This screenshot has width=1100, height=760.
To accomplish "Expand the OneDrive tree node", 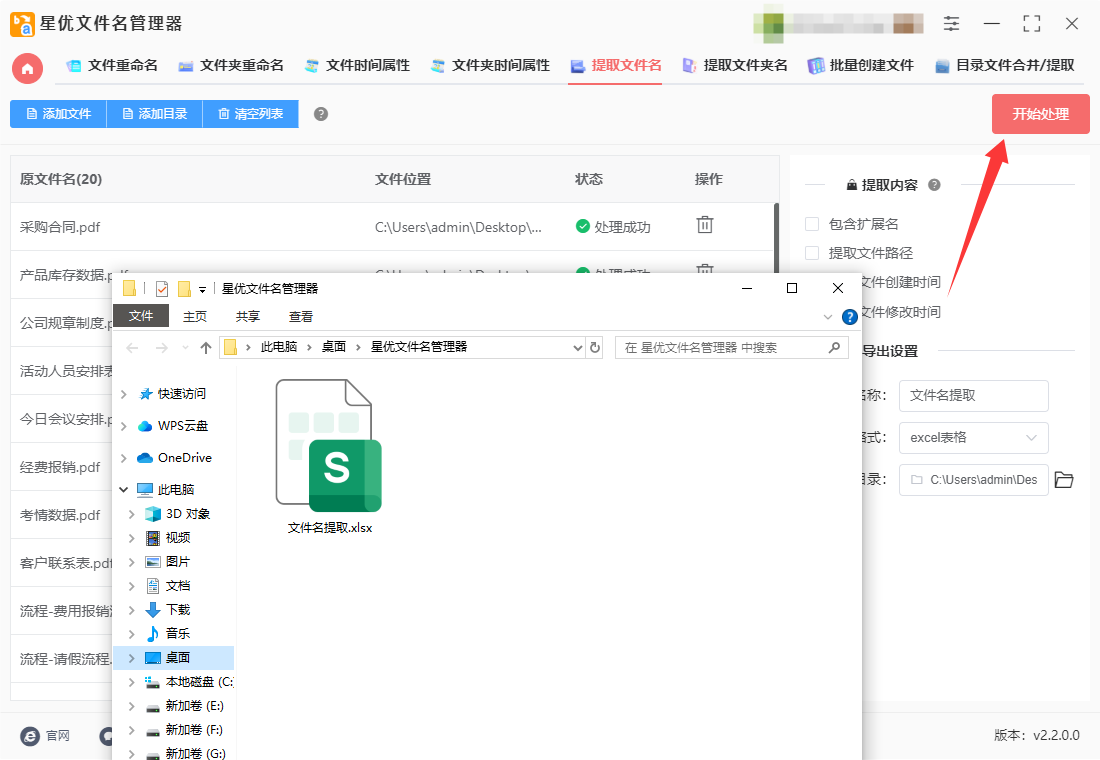I will (x=124, y=458).
